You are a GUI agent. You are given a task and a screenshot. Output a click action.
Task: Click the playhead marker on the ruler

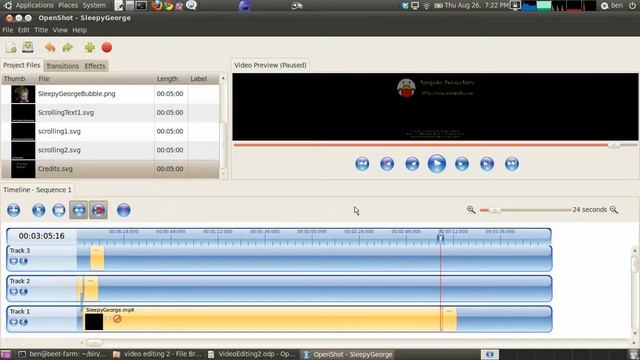[x=440, y=238]
